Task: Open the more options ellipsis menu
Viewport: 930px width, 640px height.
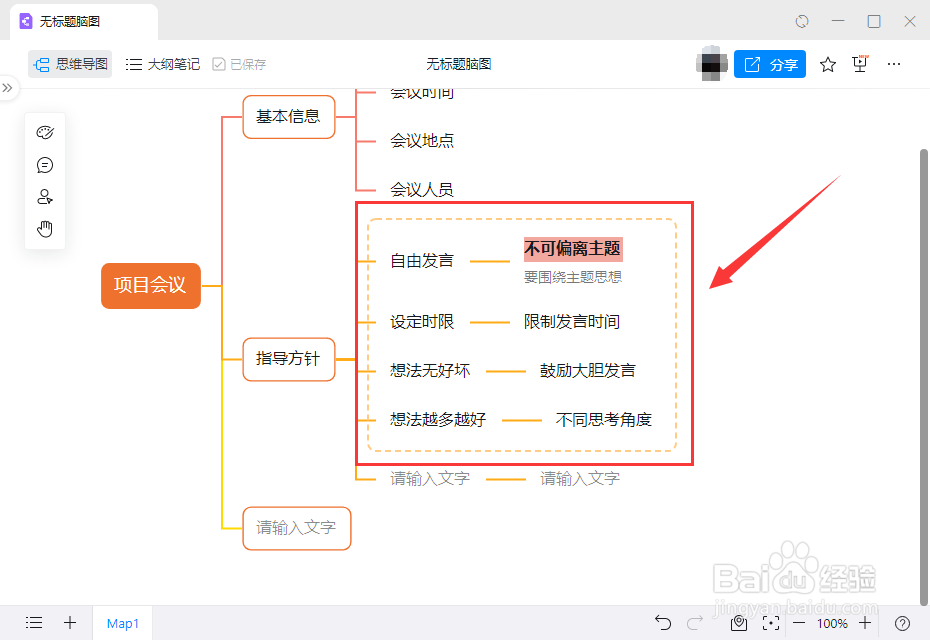Action: point(893,64)
